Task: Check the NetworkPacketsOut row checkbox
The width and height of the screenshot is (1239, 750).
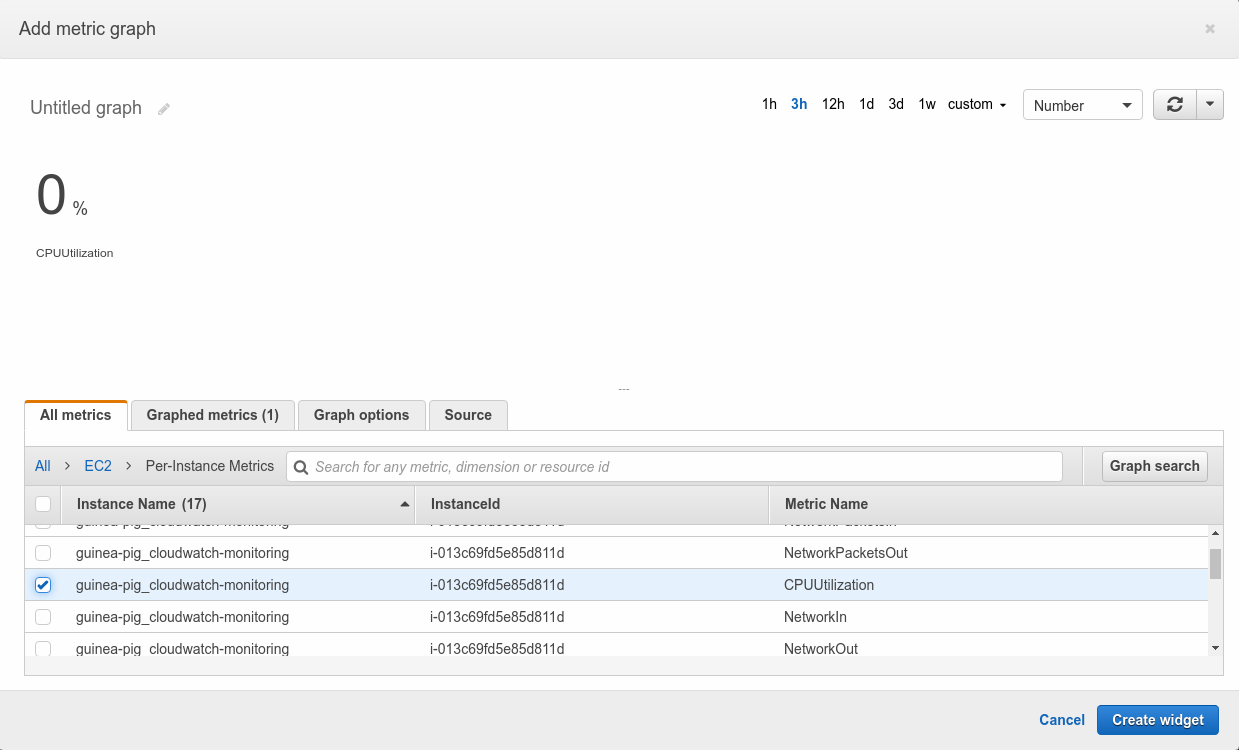Action: (x=43, y=553)
